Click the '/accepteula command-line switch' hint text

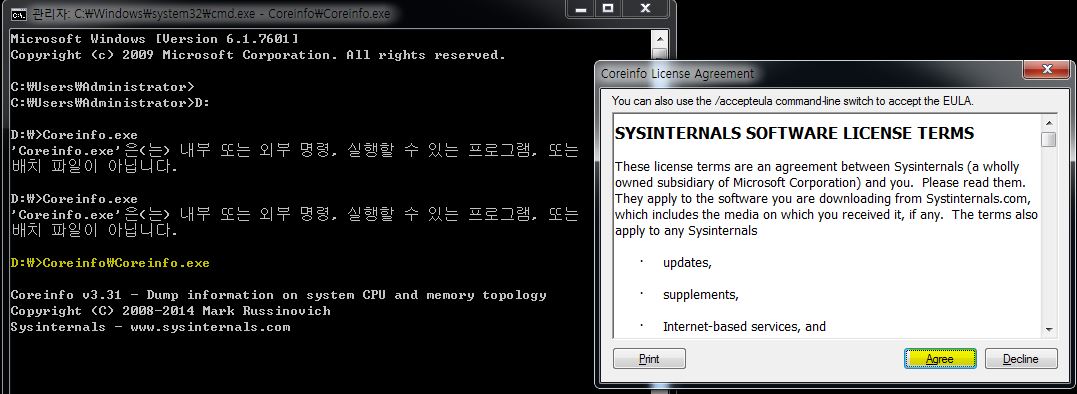pos(793,101)
